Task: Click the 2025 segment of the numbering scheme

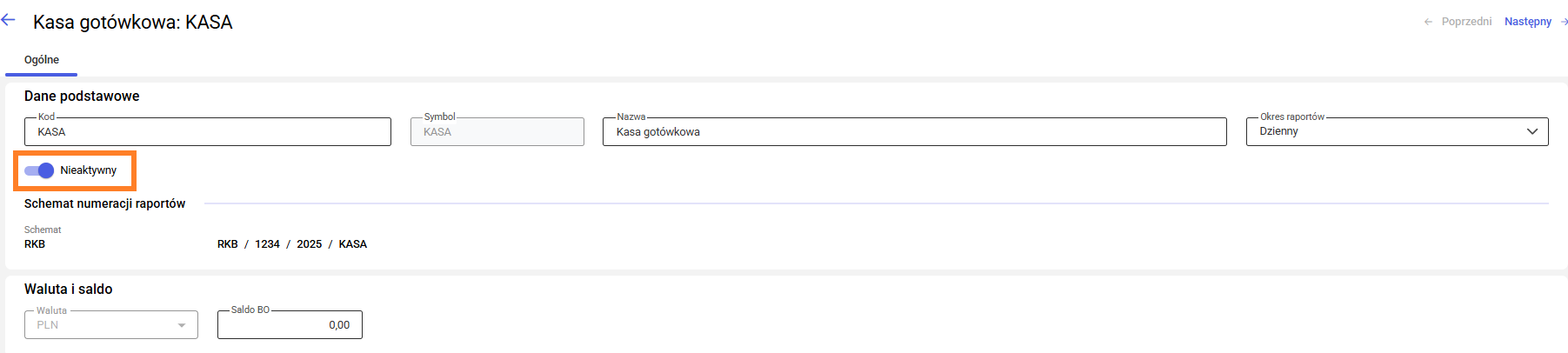Action: point(309,244)
